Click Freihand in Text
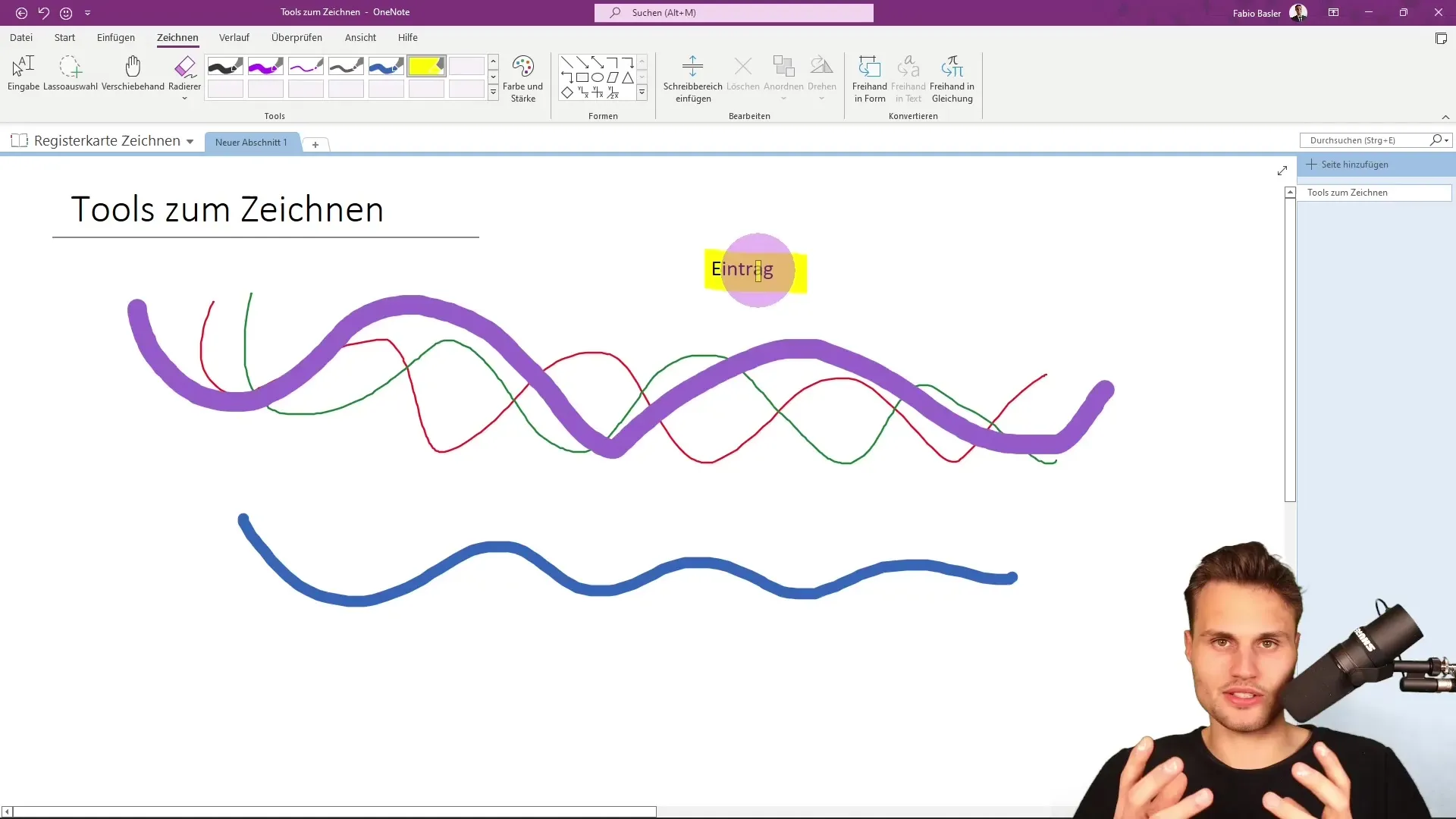The width and height of the screenshot is (1456, 819). pos(908,78)
